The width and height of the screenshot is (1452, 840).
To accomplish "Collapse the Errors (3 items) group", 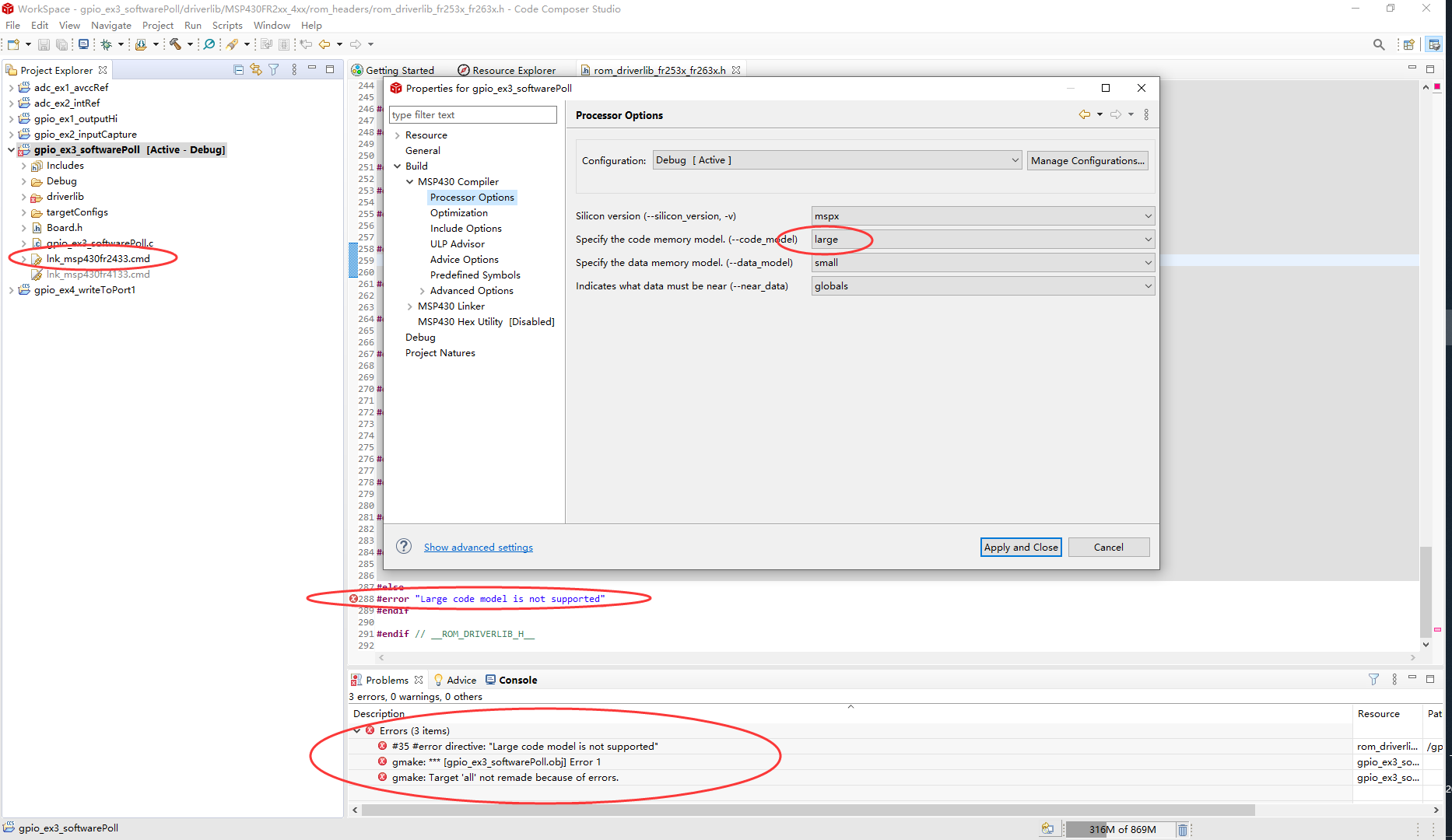I will click(x=357, y=731).
